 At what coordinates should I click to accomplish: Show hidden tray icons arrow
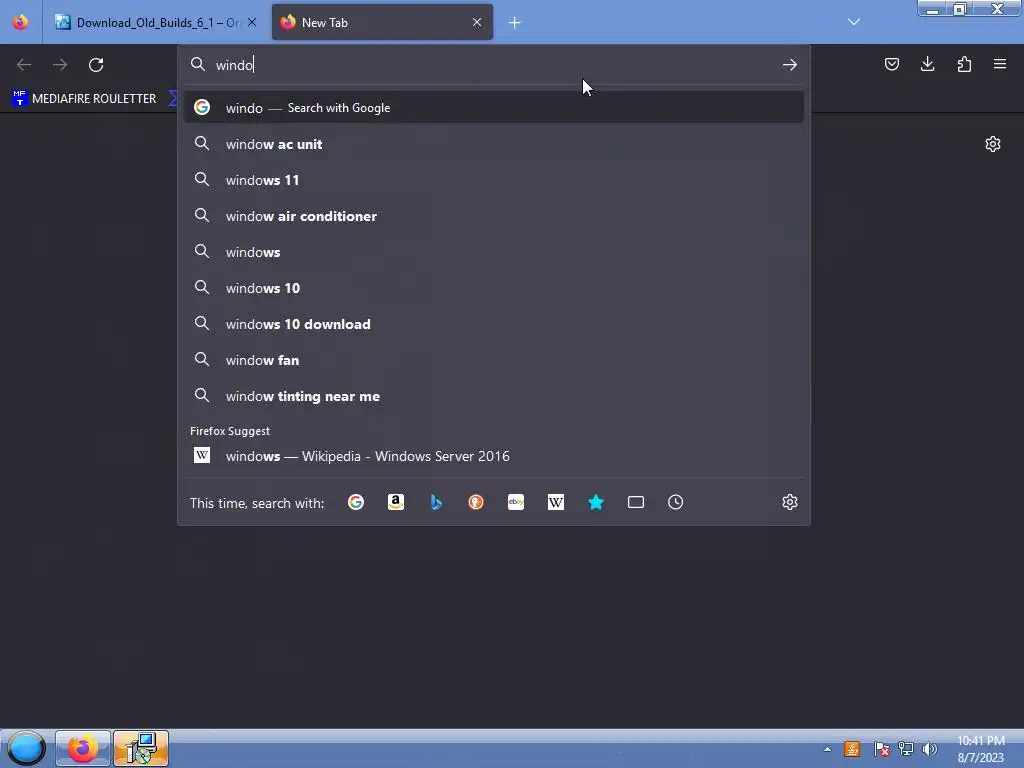pos(827,749)
